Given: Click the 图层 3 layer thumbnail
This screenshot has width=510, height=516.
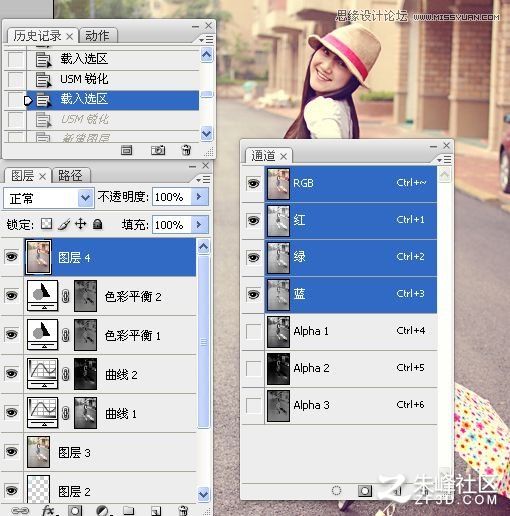Looking at the screenshot, I should tap(38, 452).
